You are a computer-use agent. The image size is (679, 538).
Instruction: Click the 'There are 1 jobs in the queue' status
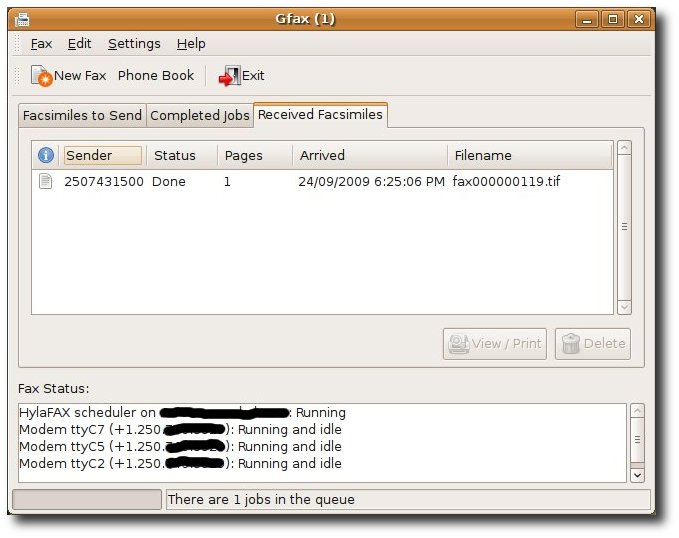[x=261, y=499]
